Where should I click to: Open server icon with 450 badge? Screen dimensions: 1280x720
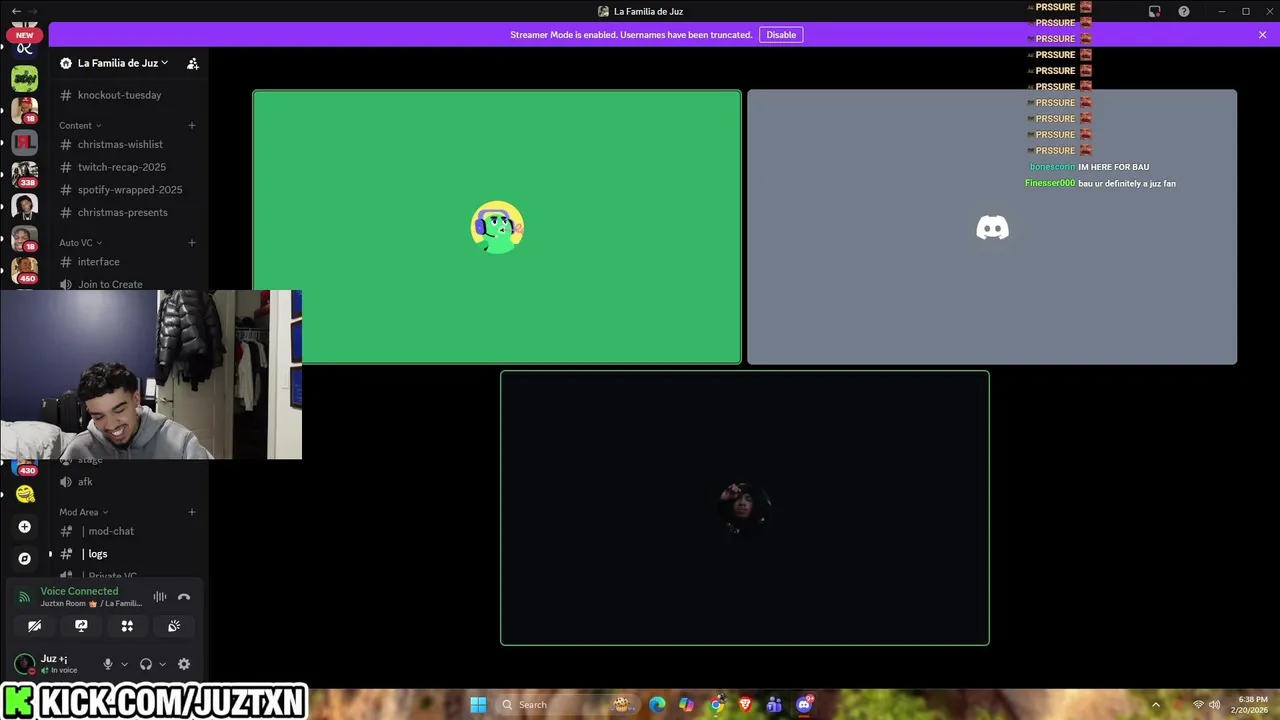(x=25, y=270)
